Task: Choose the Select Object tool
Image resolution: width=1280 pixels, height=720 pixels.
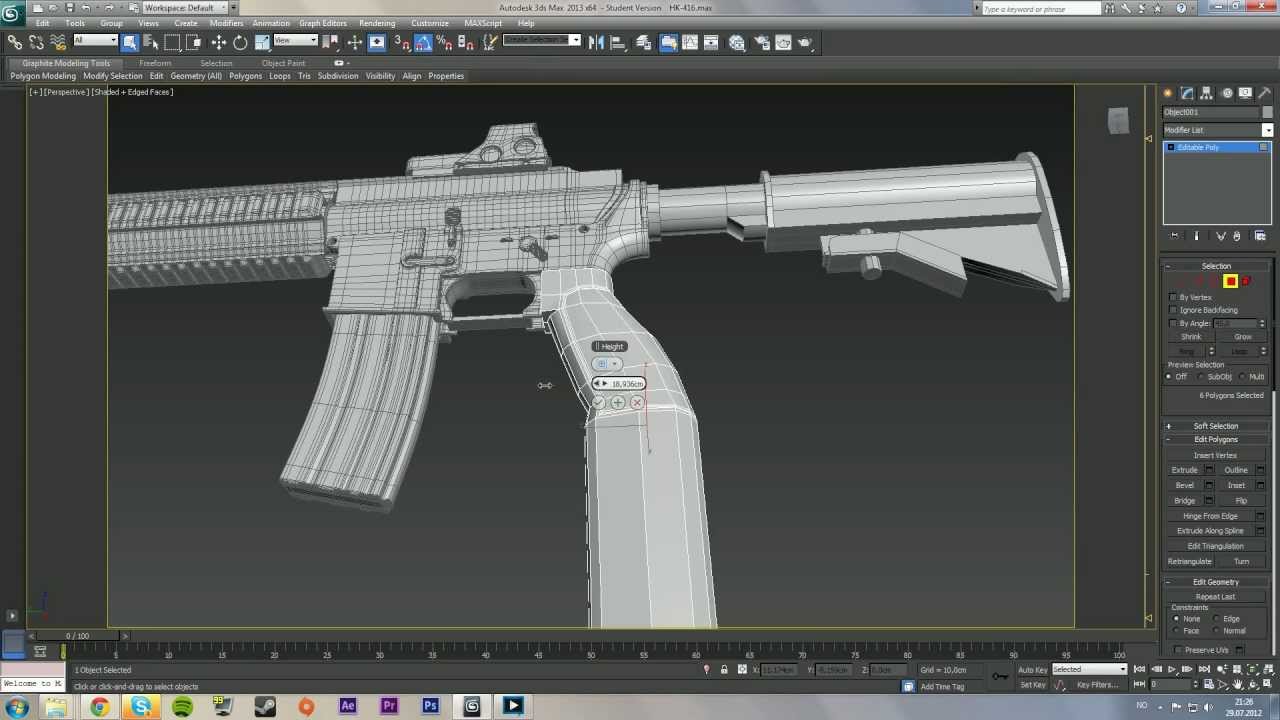Action: coord(130,42)
